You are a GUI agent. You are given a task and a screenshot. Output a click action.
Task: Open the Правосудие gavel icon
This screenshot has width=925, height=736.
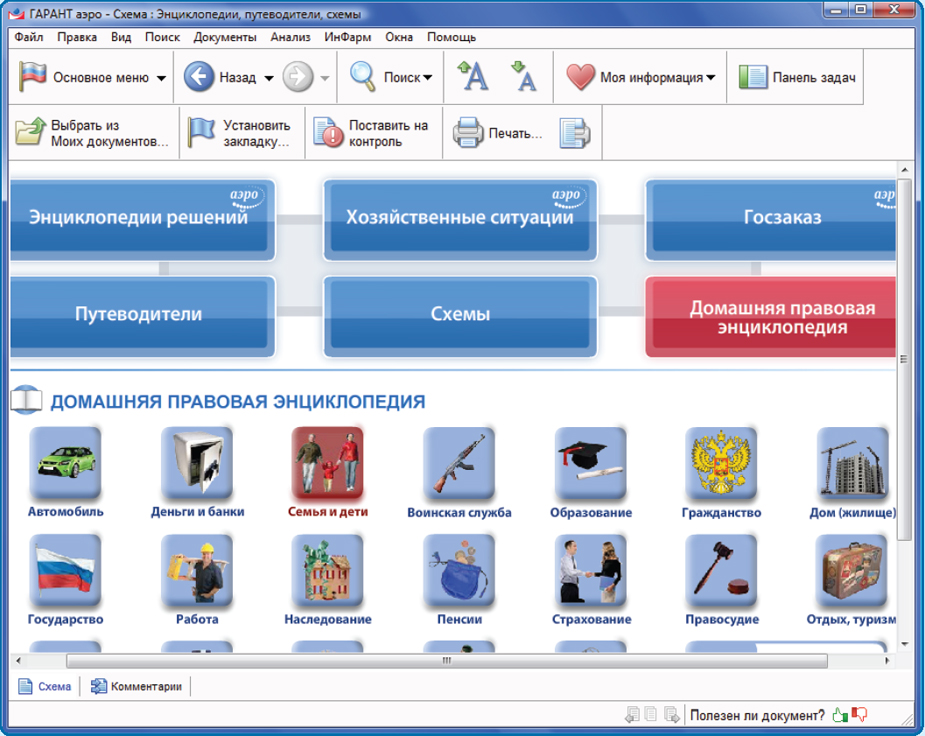721,570
